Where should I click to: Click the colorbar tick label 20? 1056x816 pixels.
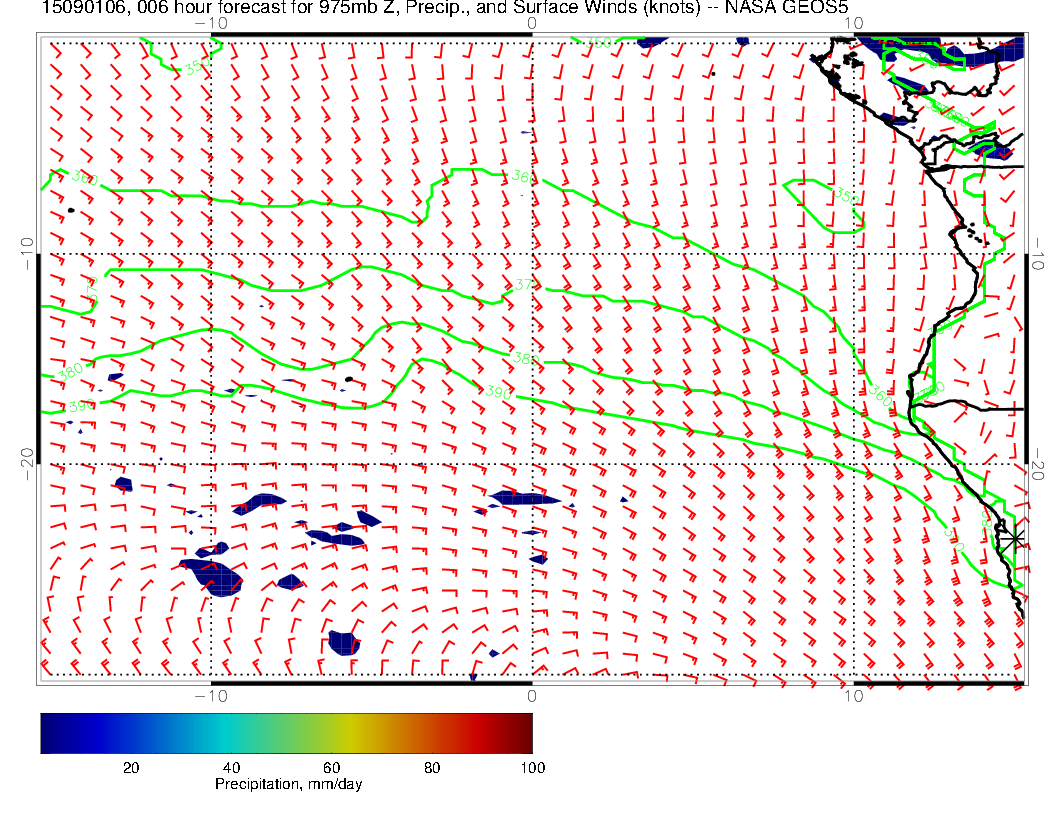[130, 767]
